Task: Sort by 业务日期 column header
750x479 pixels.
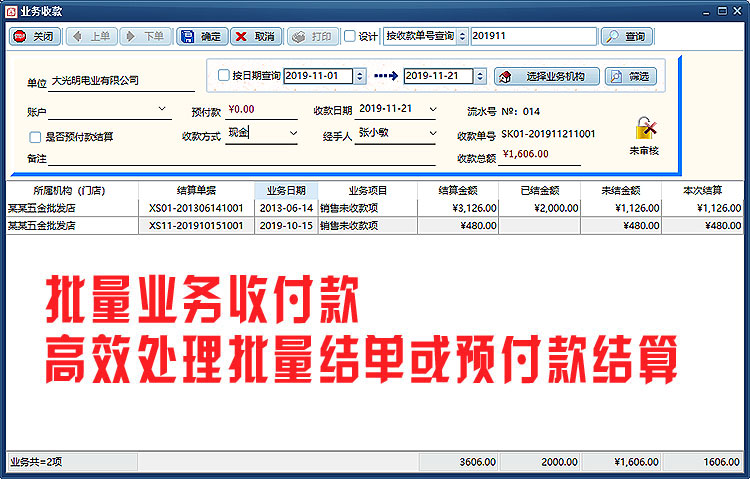Action: (286, 190)
